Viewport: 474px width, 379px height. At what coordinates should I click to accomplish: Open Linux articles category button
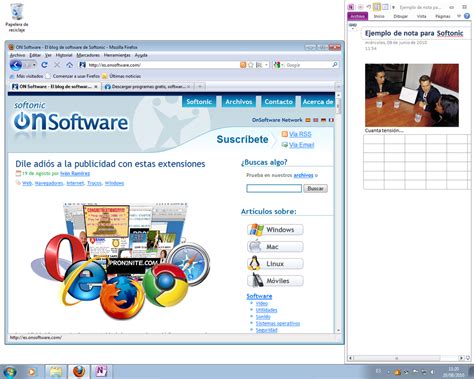pyautogui.click(x=275, y=264)
